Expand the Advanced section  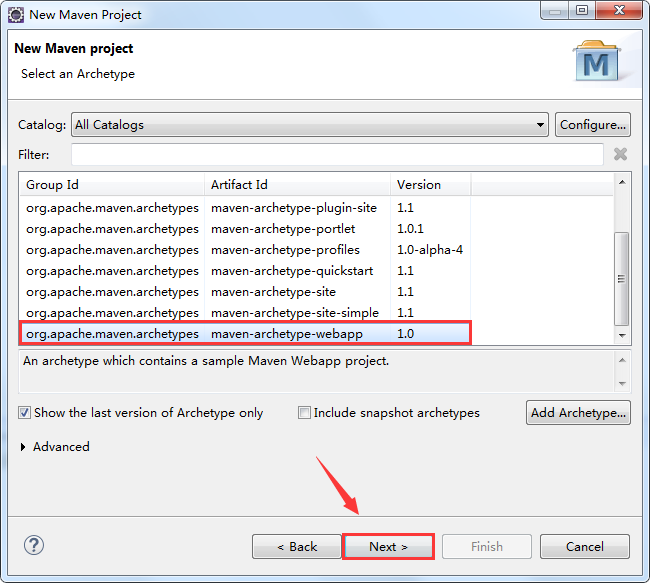tap(23, 447)
